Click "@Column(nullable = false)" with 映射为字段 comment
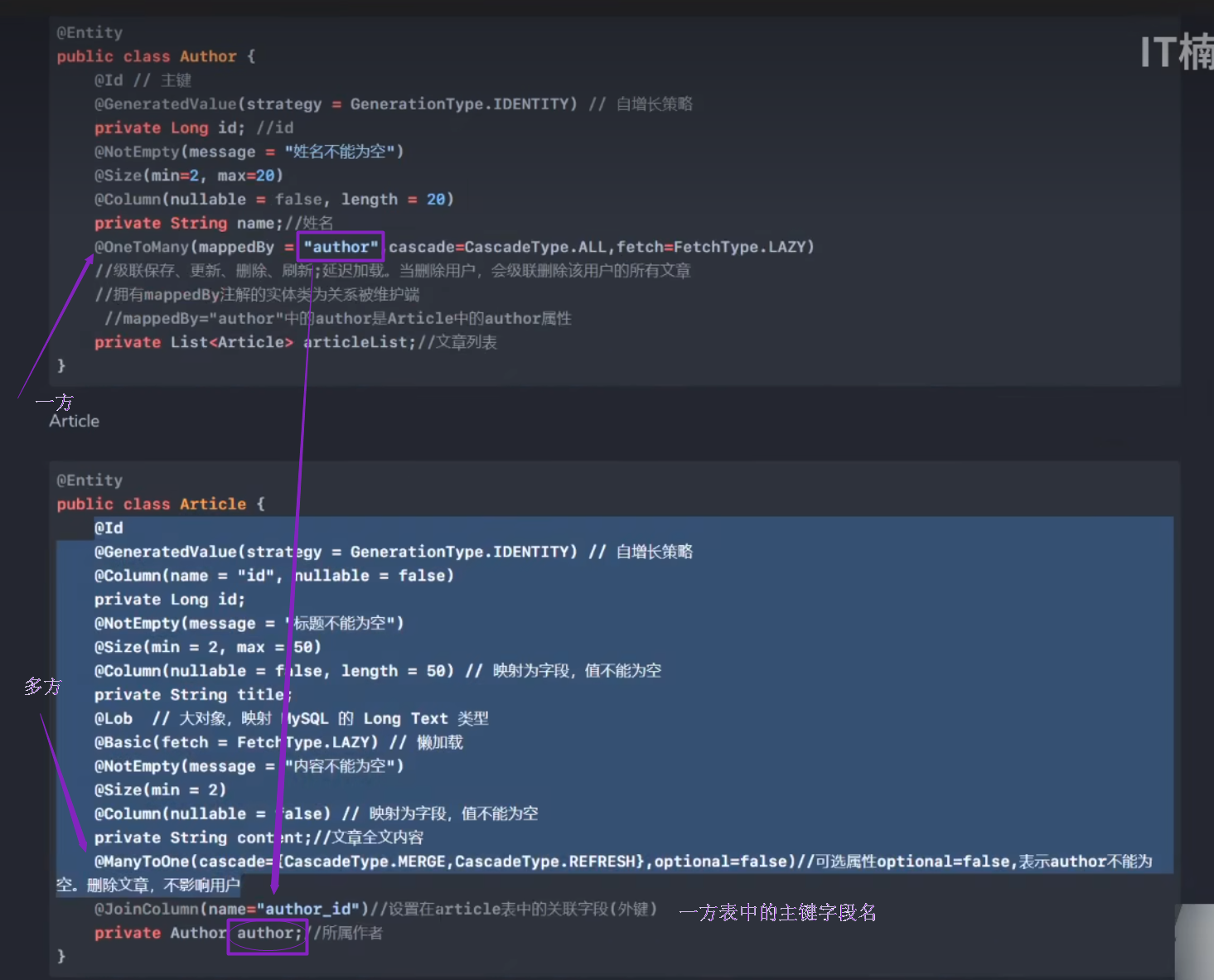Viewport: 1214px width, 980px height. click(x=317, y=814)
